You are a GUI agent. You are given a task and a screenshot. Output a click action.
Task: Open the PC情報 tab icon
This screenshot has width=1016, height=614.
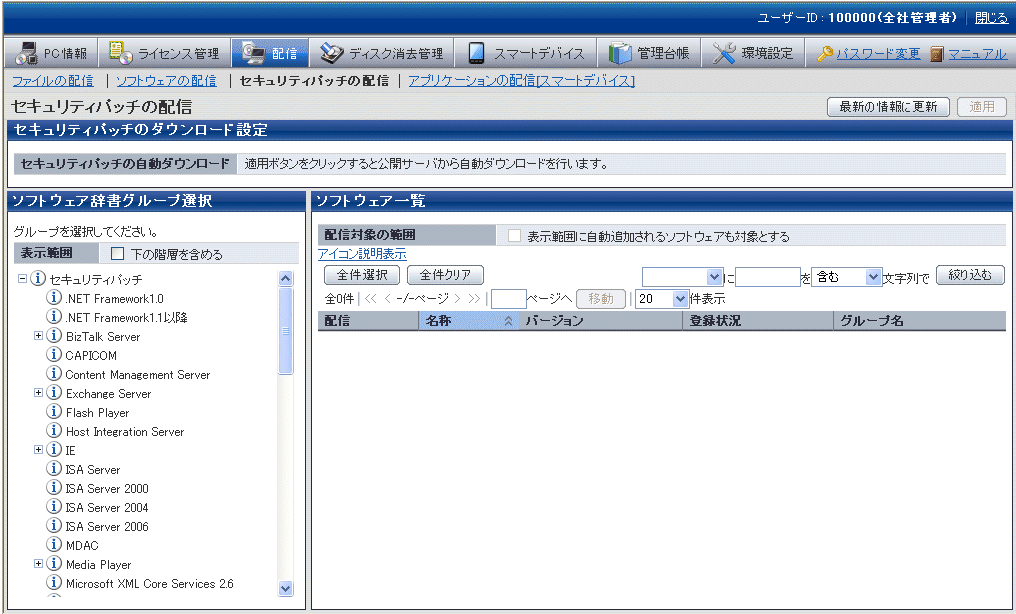point(26,53)
